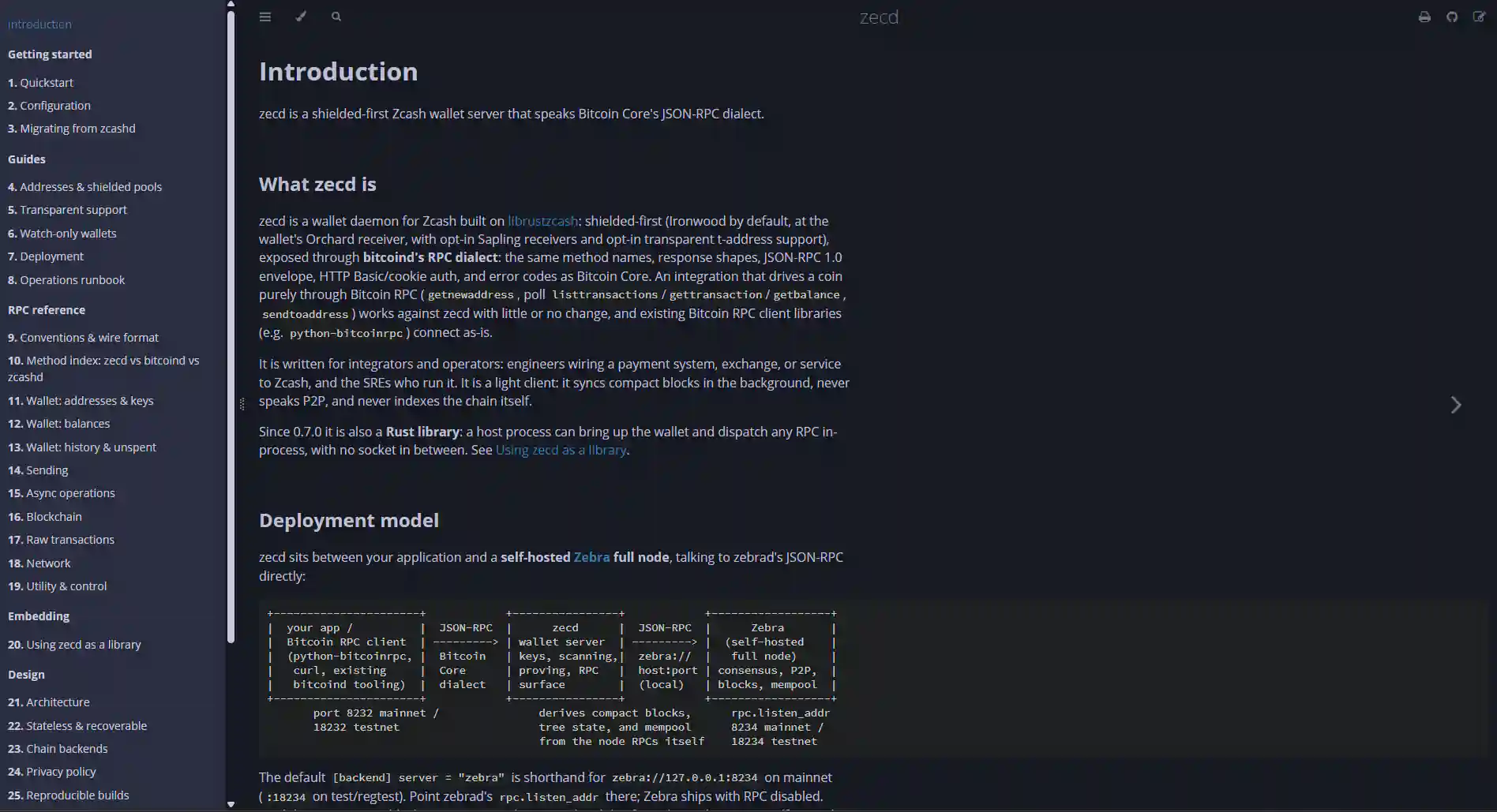Viewport: 1497px width, 812px height.
Task: Open the Deployment guide
Action: click(x=46, y=256)
